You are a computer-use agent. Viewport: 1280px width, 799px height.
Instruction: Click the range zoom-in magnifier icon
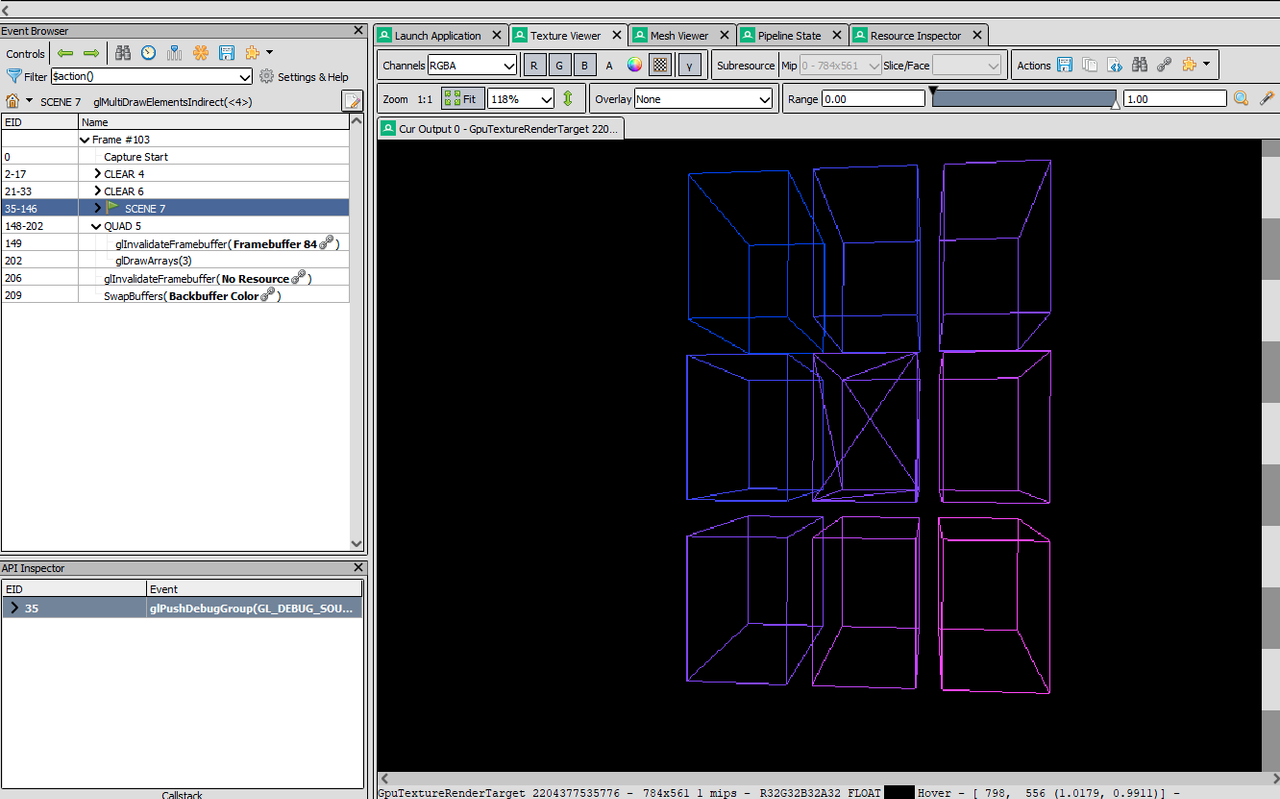point(1241,98)
